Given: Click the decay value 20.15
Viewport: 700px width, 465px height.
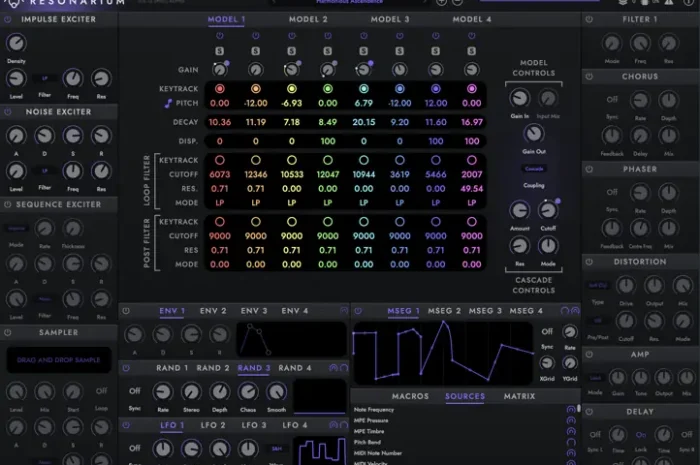Looking at the screenshot, I should pyautogui.click(x=364, y=122).
